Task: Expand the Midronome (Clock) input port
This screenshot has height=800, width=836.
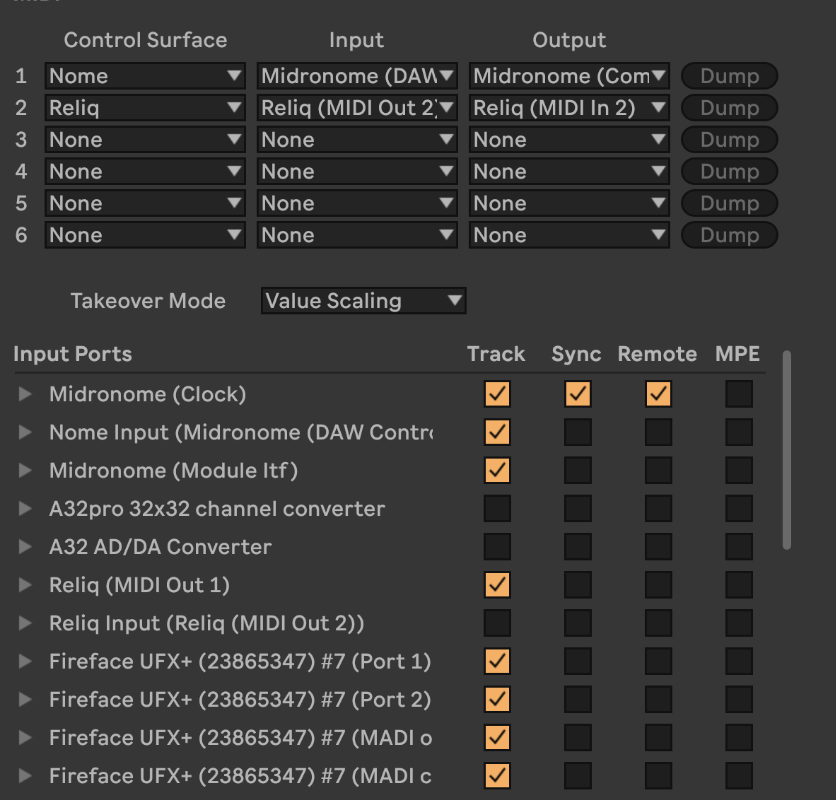Action: pos(26,394)
